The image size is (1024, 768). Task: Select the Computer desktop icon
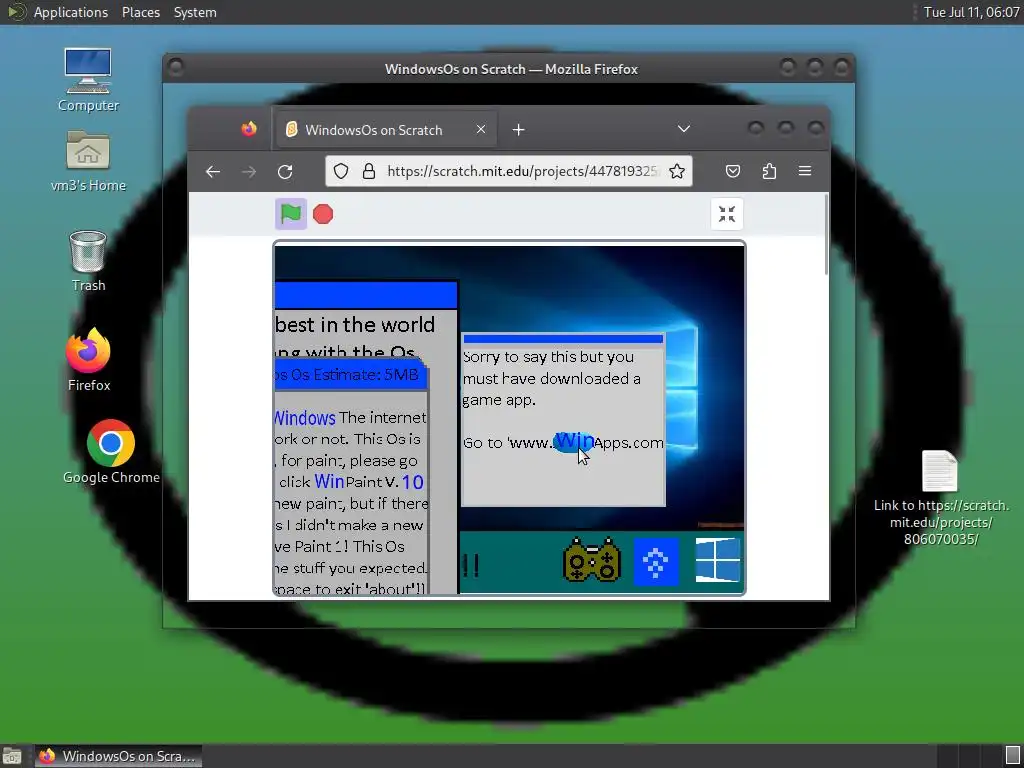(88, 80)
